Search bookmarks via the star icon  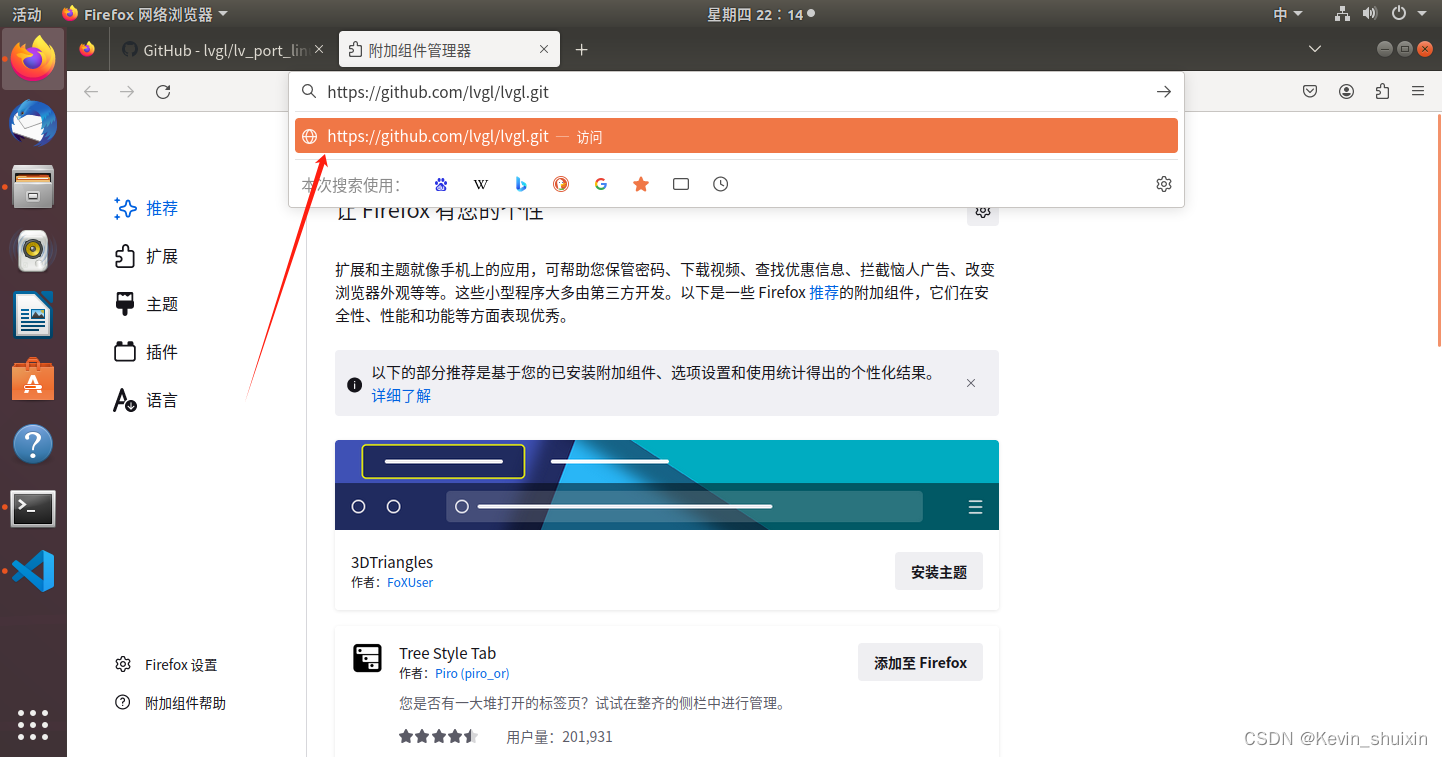click(640, 184)
